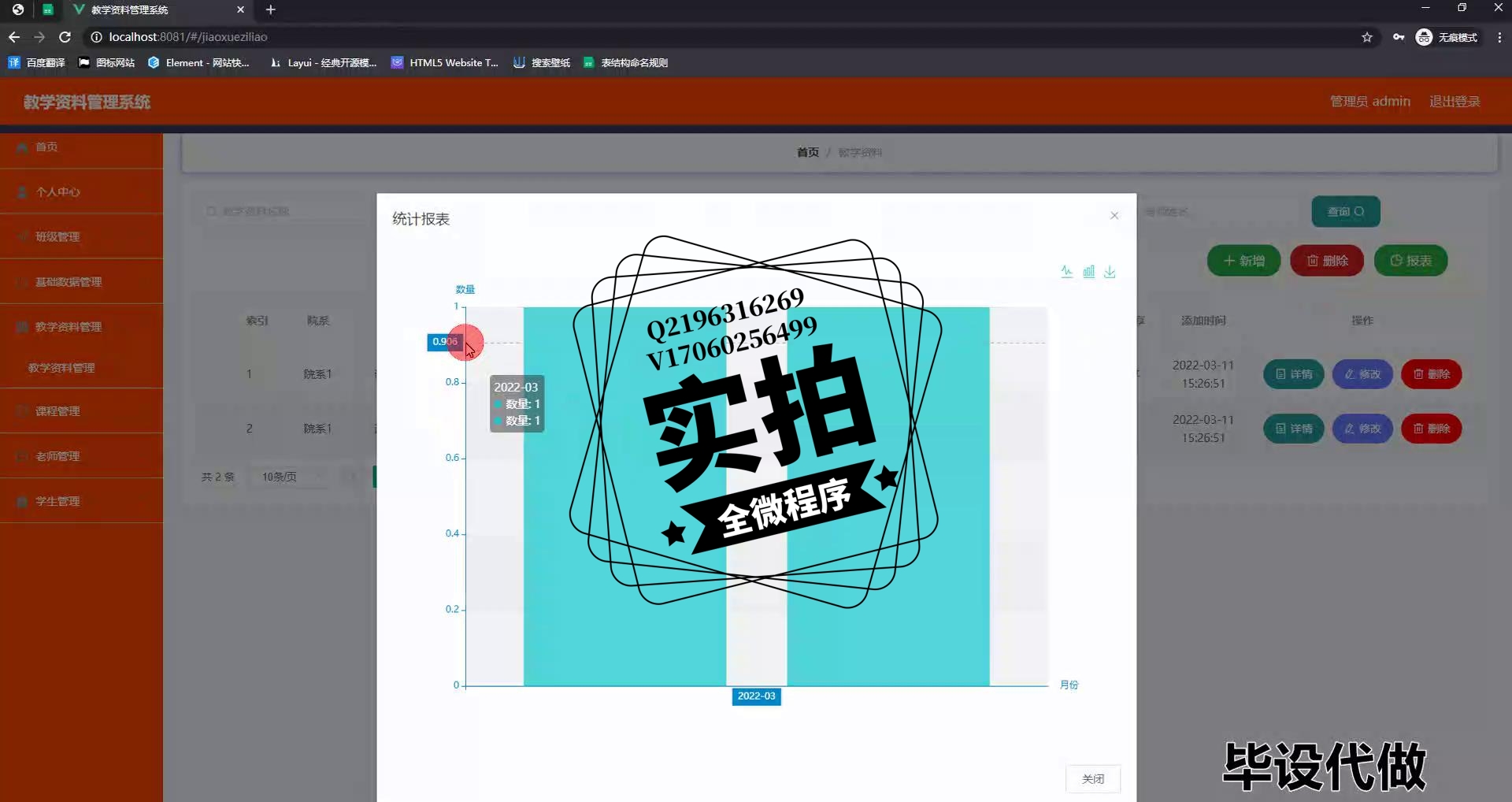Click the 院系 column header
This screenshot has height=802, width=1512.
(x=318, y=321)
